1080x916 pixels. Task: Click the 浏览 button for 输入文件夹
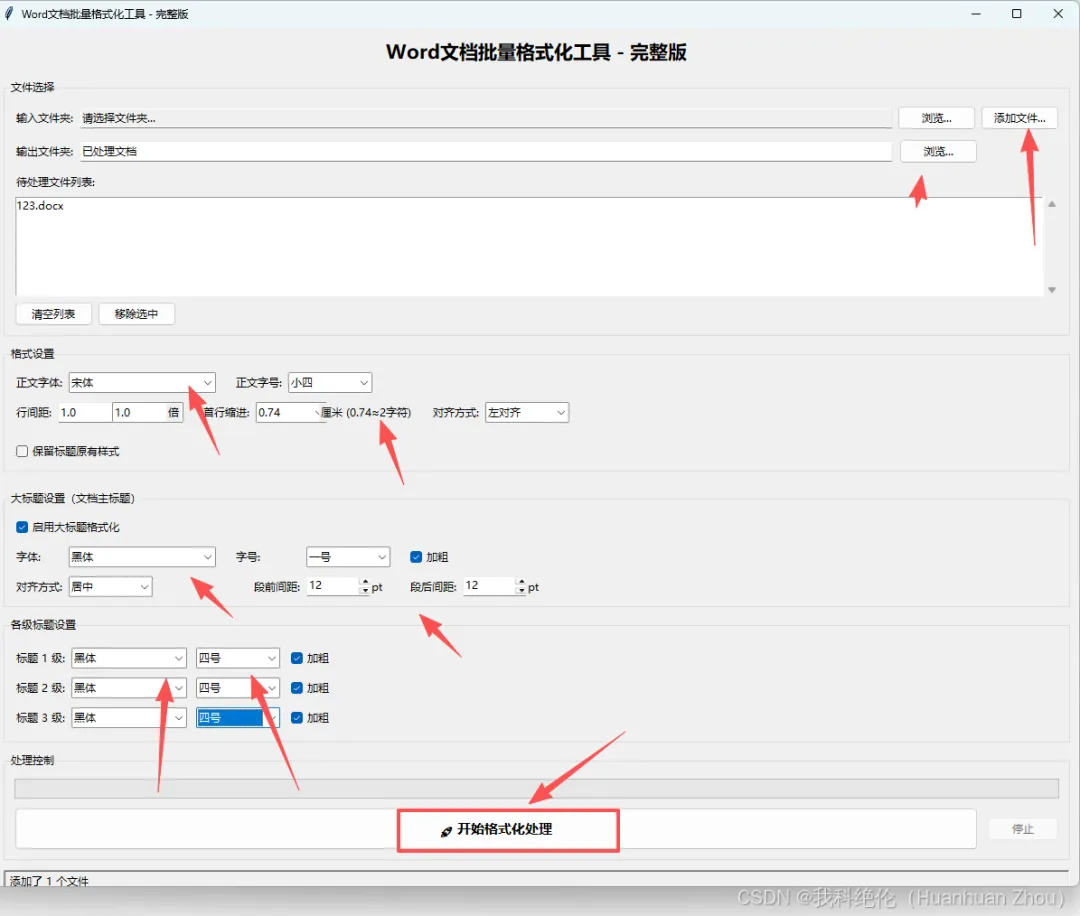pyautogui.click(x=937, y=118)
